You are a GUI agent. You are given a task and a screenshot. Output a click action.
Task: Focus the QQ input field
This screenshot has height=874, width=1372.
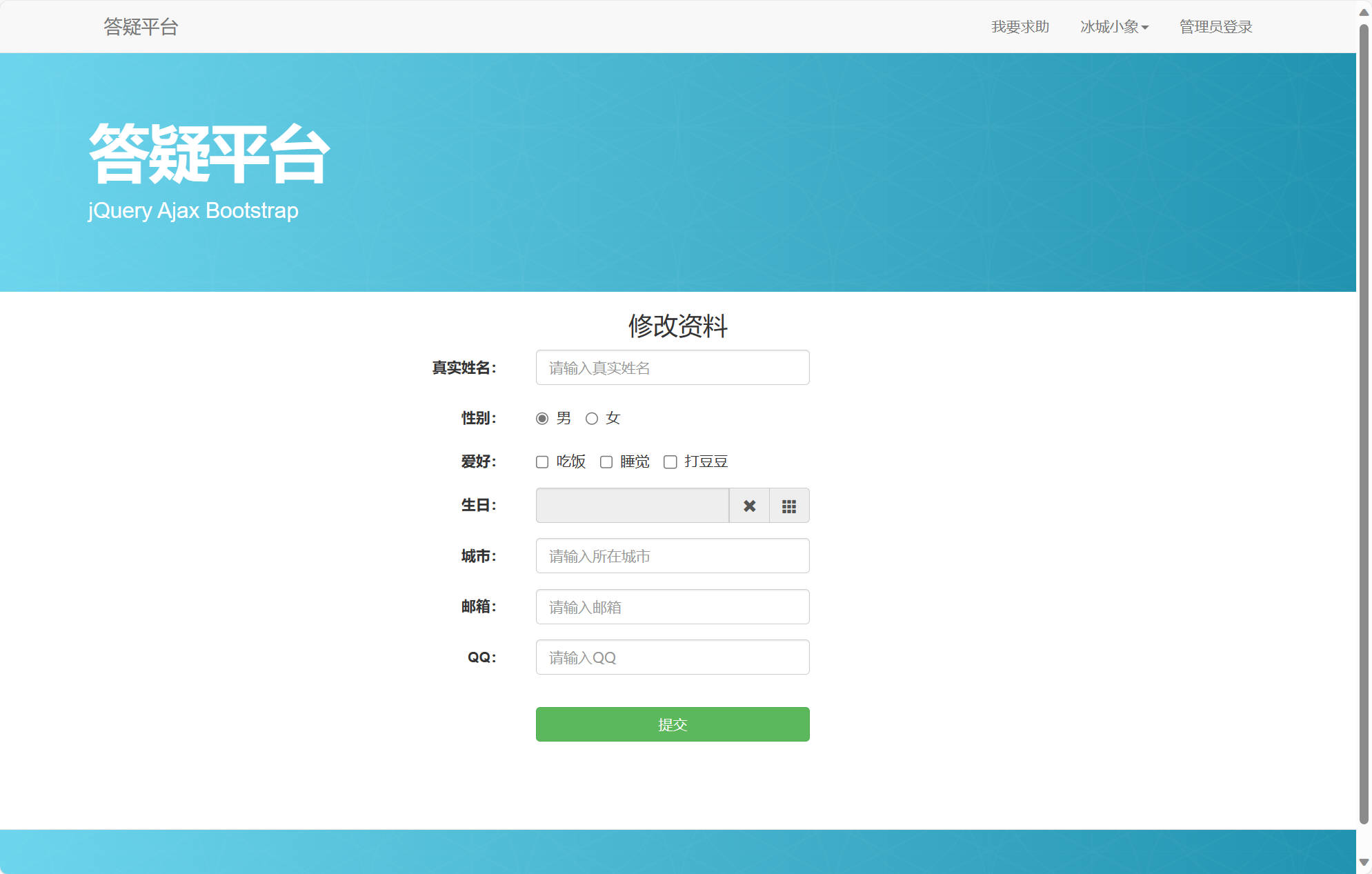point(673,657)
